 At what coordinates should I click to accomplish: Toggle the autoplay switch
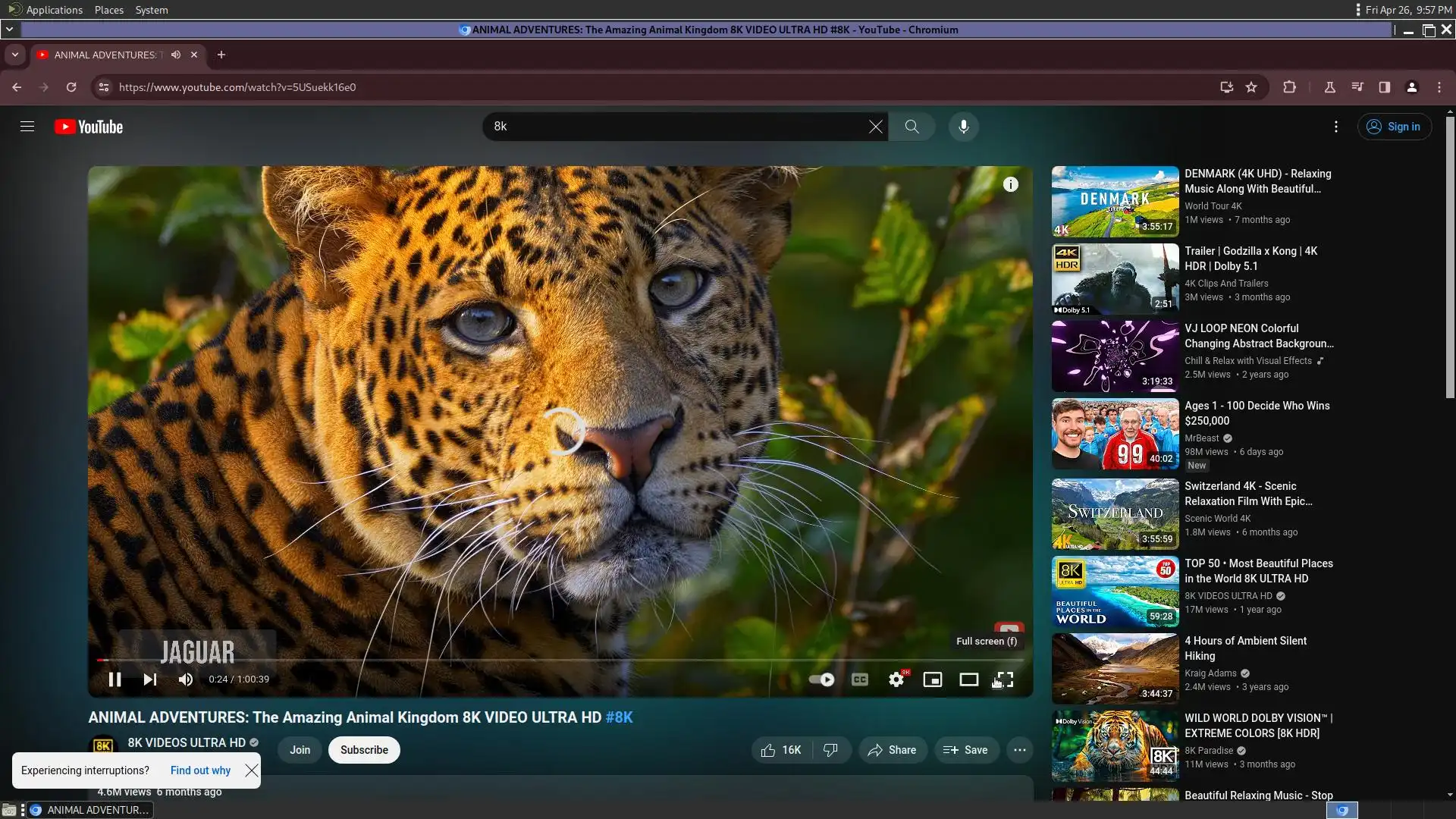(821, 679)
